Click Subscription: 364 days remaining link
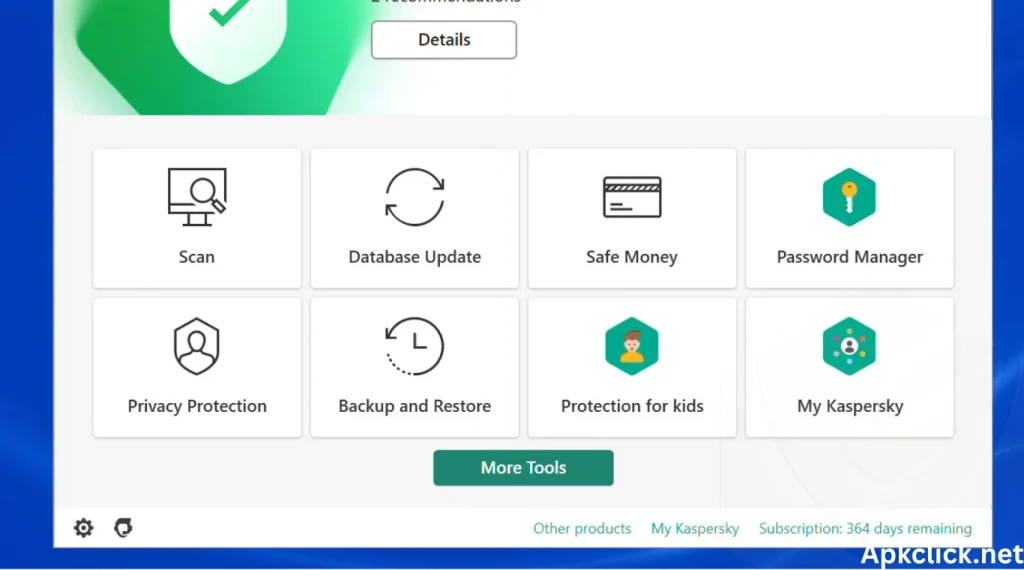The height and width of the screenshot is (570, 1024). click(x=865, y=528)
